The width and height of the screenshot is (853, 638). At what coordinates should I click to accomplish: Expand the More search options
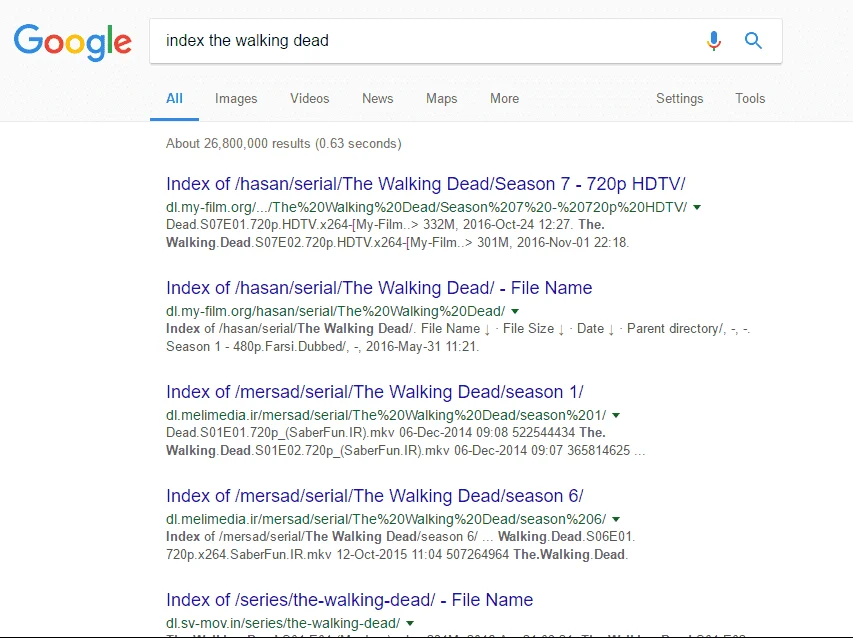(x=504, y=98)
